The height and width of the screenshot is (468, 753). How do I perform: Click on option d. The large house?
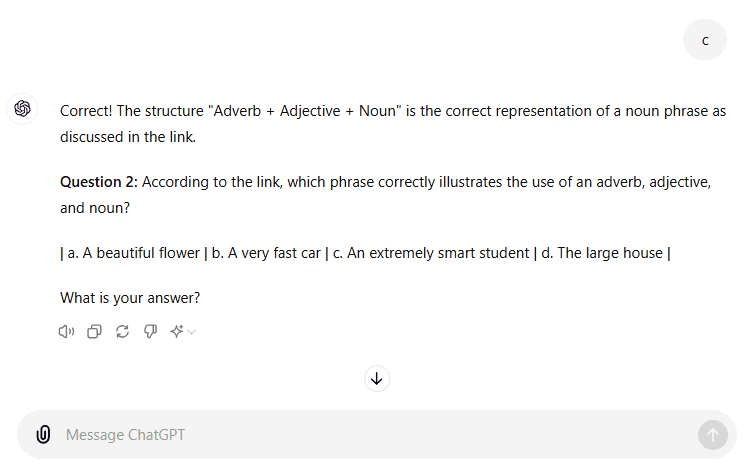pyautogui.click(x=602, y=253)
